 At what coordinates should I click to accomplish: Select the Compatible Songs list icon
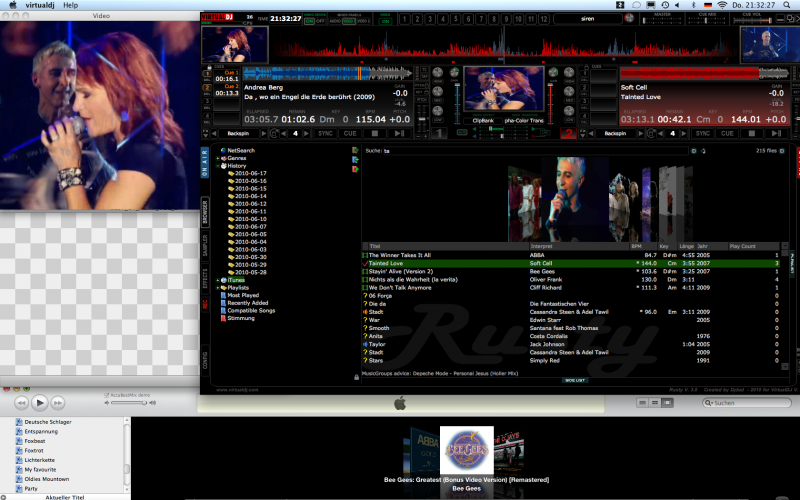click(224, 310)
